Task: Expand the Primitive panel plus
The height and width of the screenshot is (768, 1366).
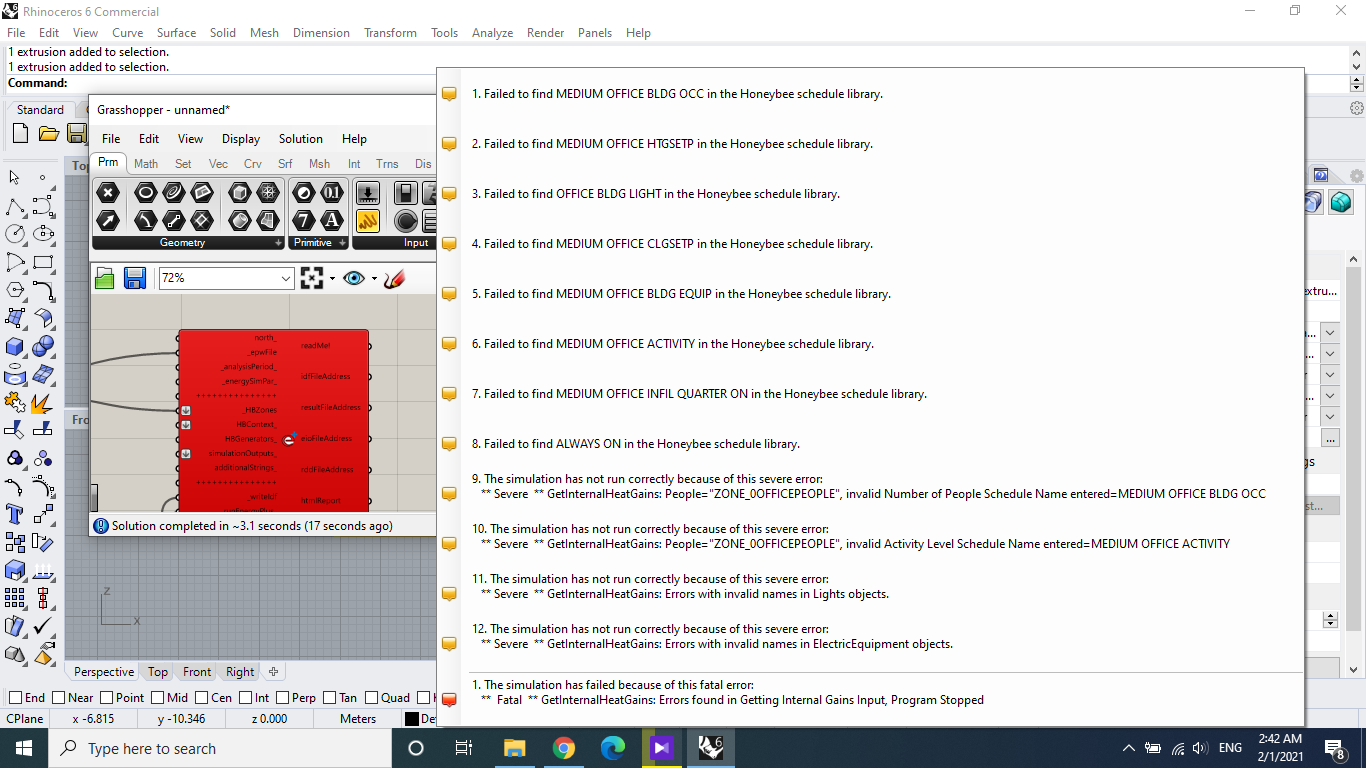Action: (342, 243)
